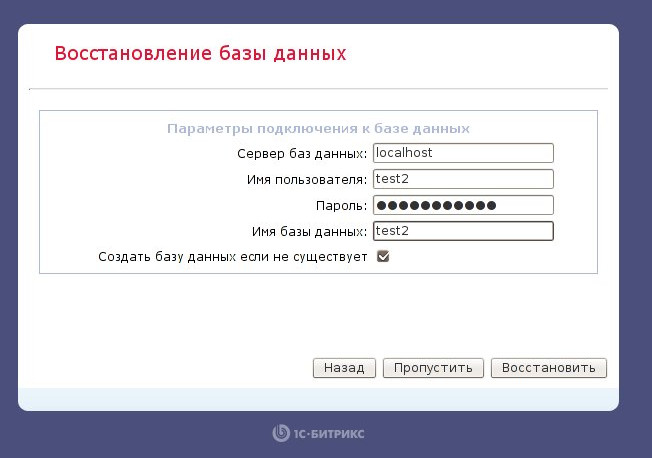The image size is (652, 458).
Task: Toggle the create database if missing checkbox
Action: pyautogui.click(x=383, y=256)
